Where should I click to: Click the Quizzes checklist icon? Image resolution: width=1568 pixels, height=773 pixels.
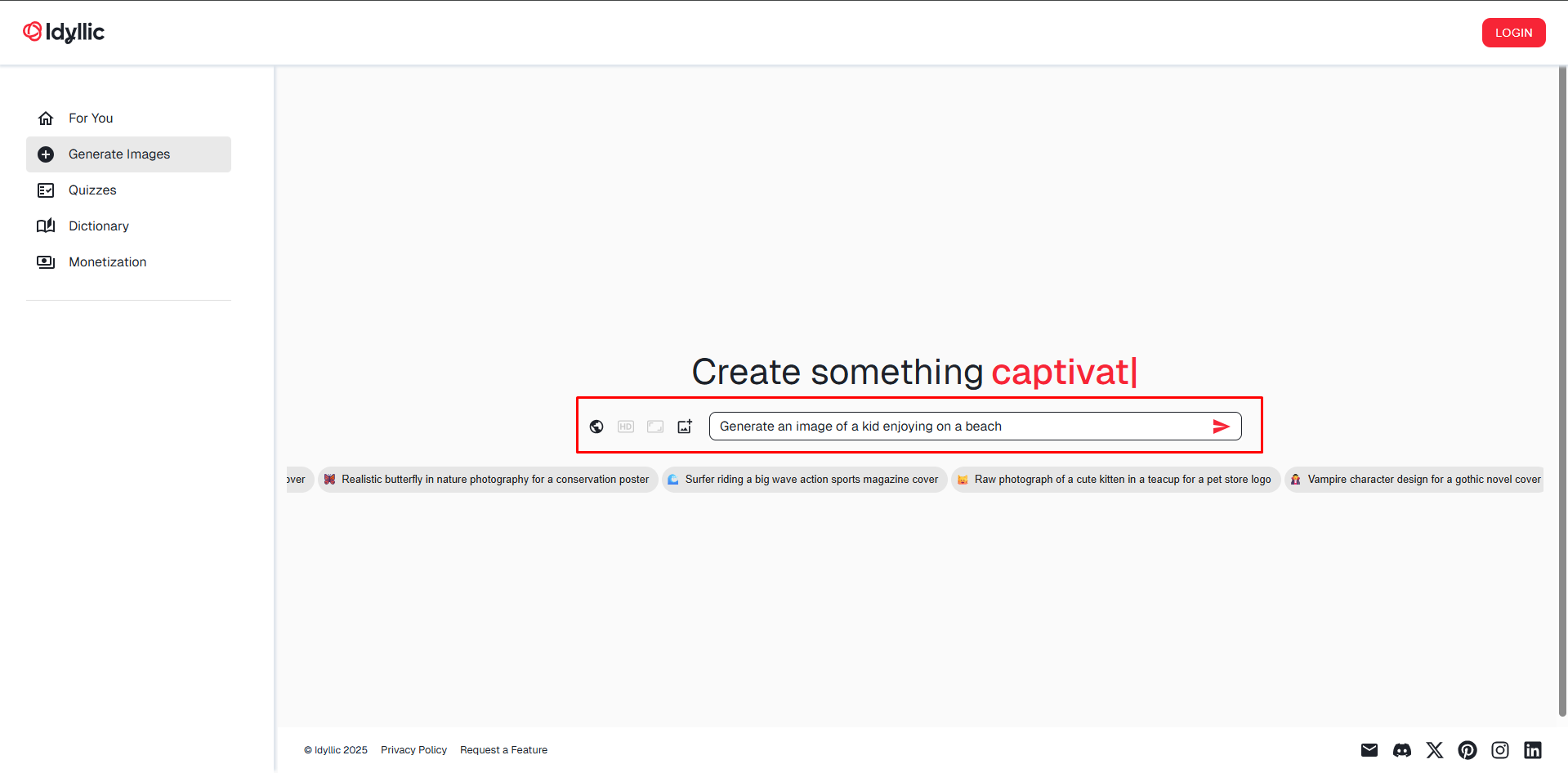[x=46, y=190]
